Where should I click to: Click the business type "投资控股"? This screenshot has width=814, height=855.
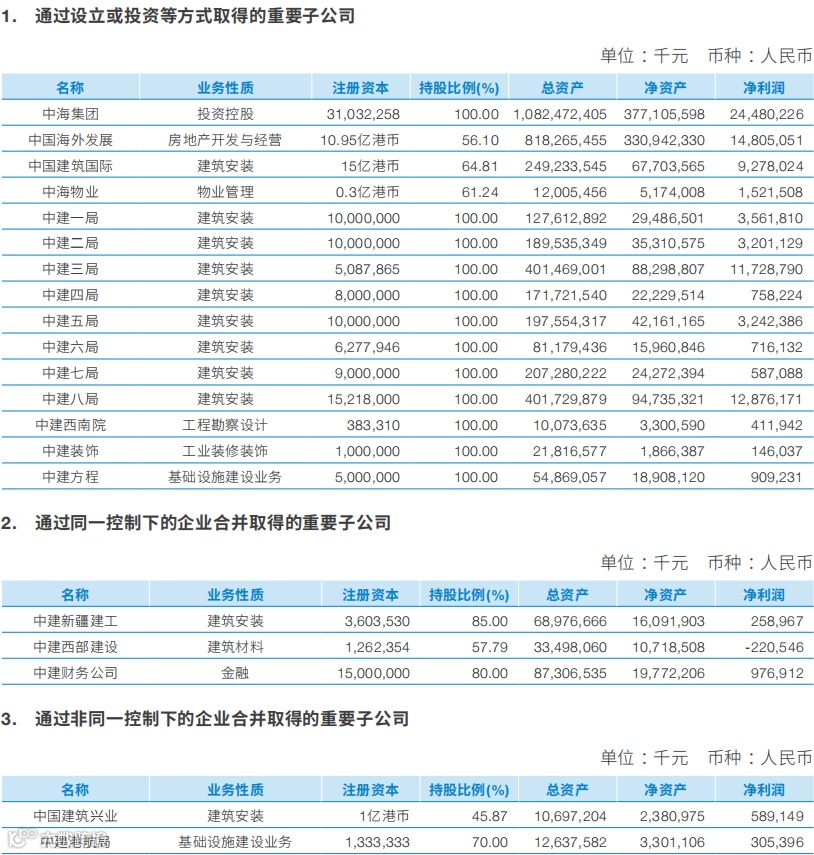(x=225, y=114)
